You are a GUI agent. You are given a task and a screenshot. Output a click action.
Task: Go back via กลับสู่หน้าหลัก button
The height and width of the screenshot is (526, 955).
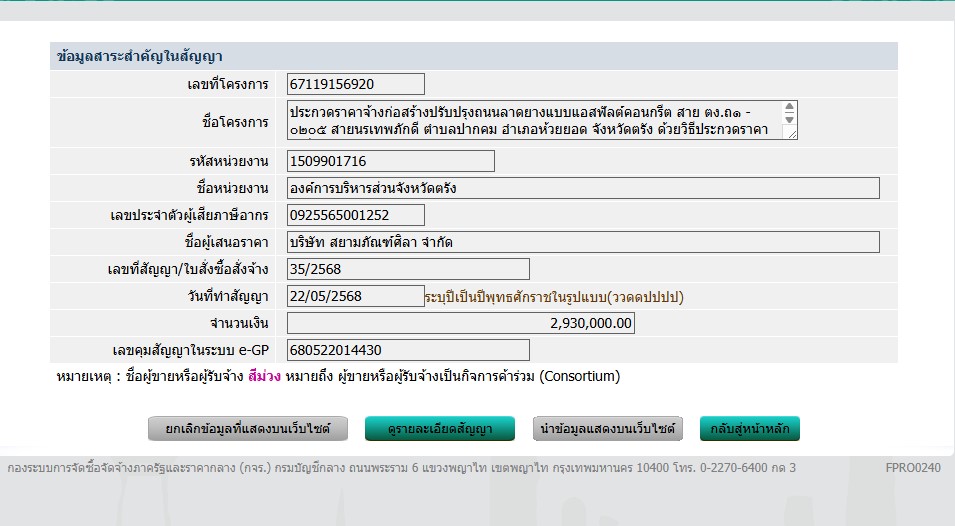tap(750, 429)
